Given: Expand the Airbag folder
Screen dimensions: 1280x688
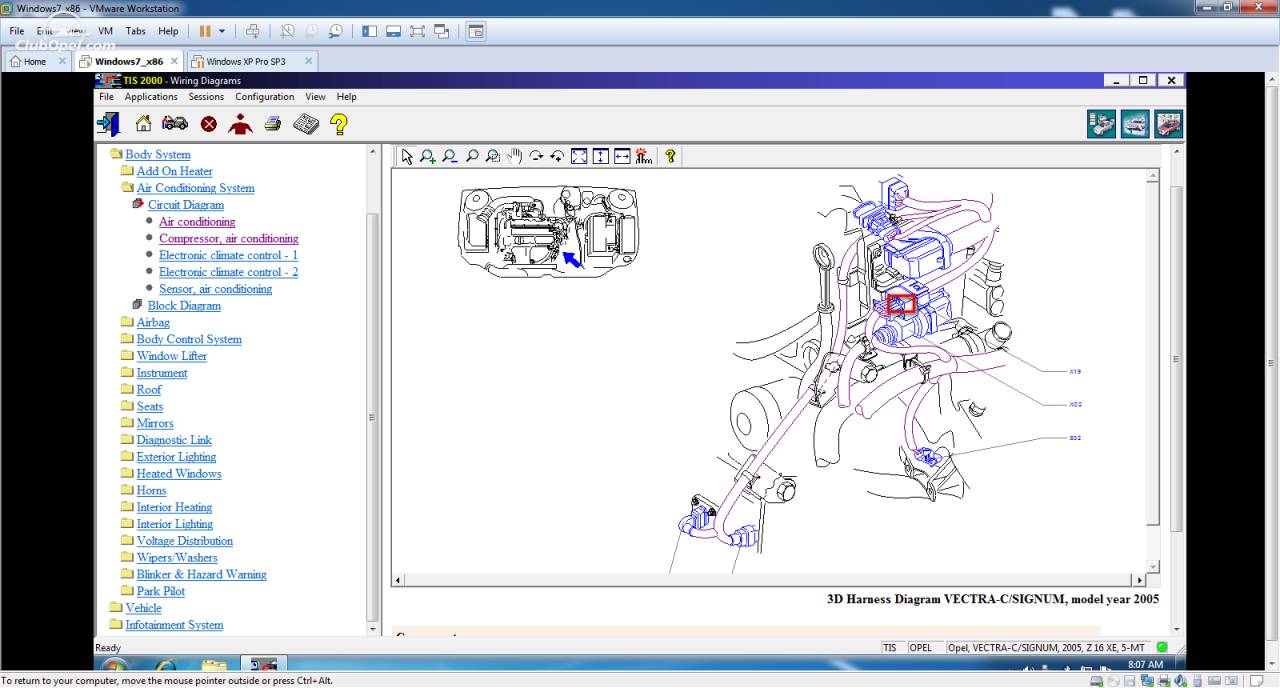Looking at the screenshot, I should [x=153, y=322].
